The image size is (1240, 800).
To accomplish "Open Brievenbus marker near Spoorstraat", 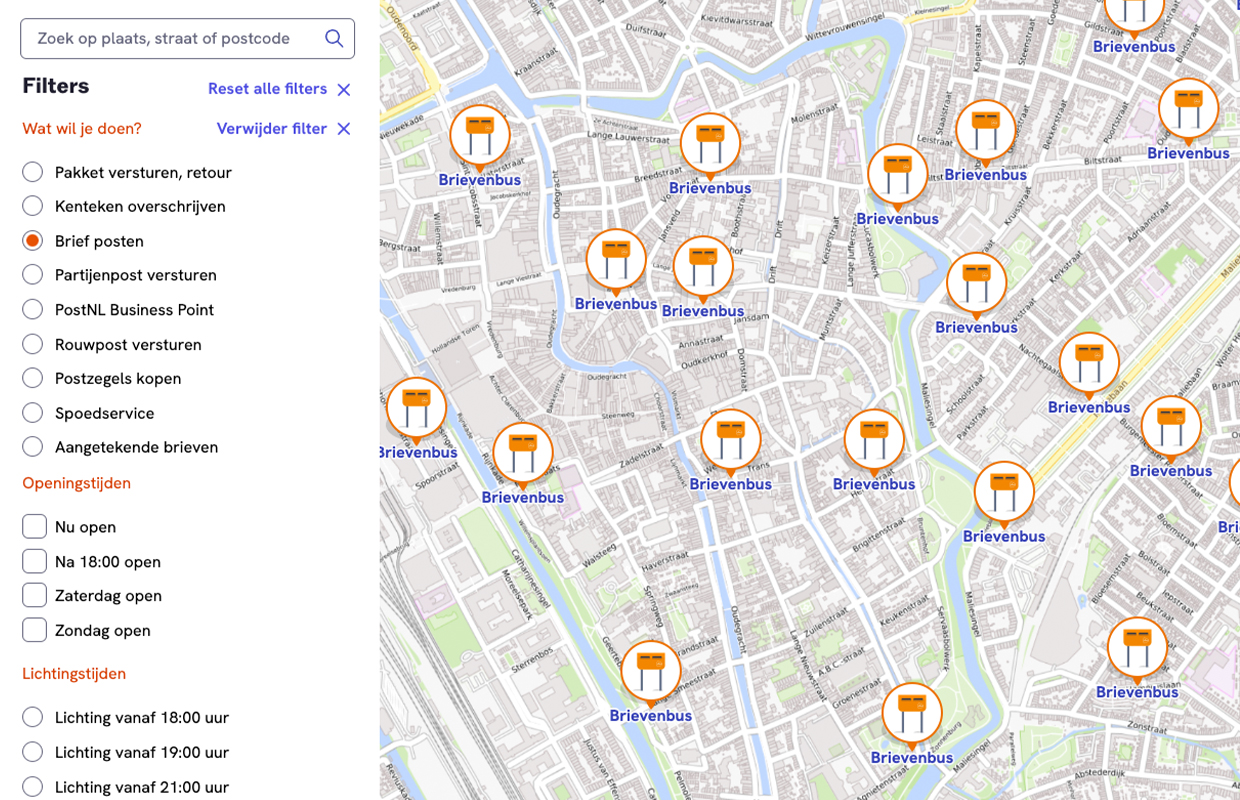I will (415, 409).
